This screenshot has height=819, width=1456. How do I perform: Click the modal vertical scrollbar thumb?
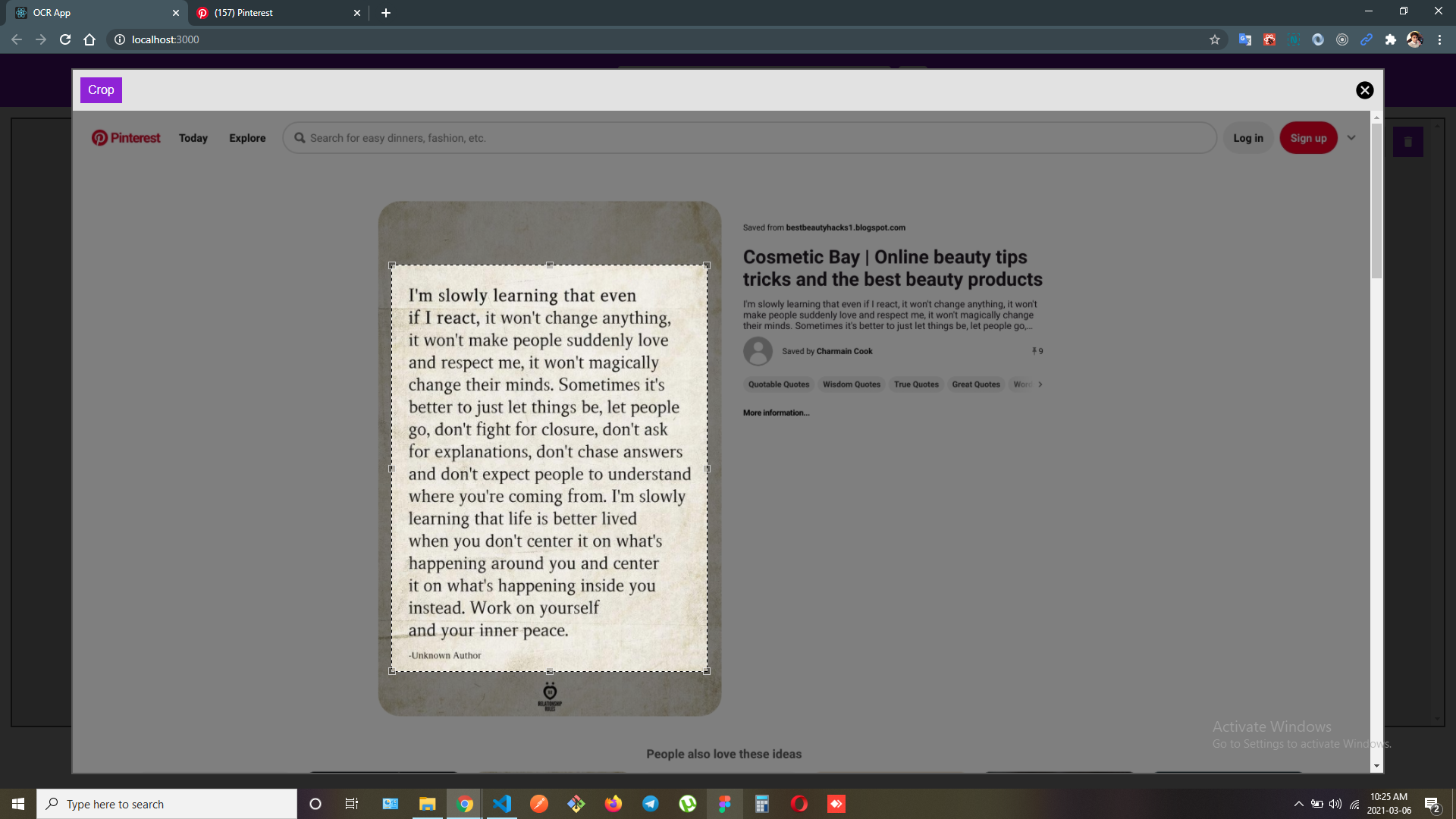point(1376,201)
